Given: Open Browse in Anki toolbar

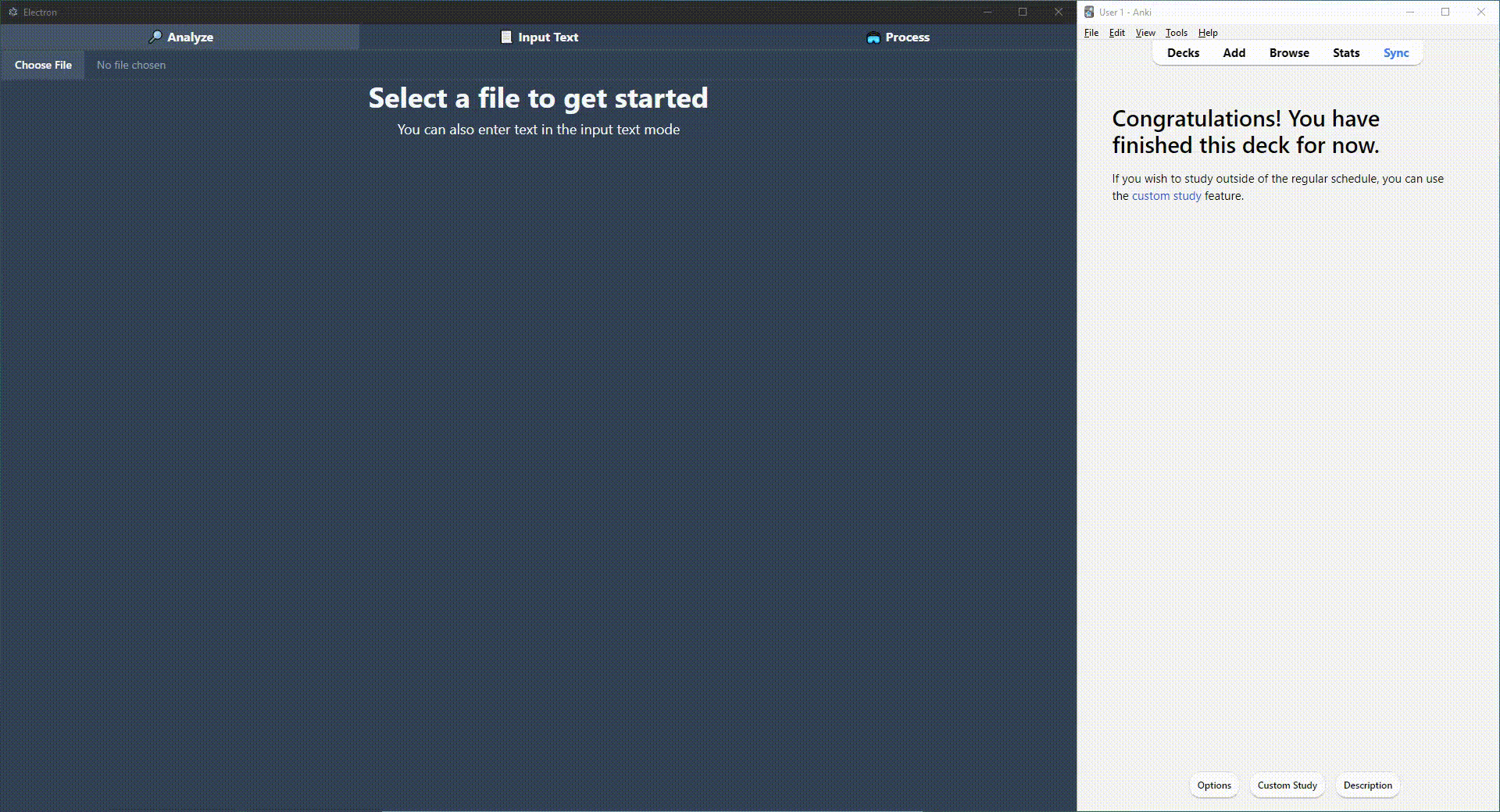Looking at the screenshot, I should coord(1289,53).
